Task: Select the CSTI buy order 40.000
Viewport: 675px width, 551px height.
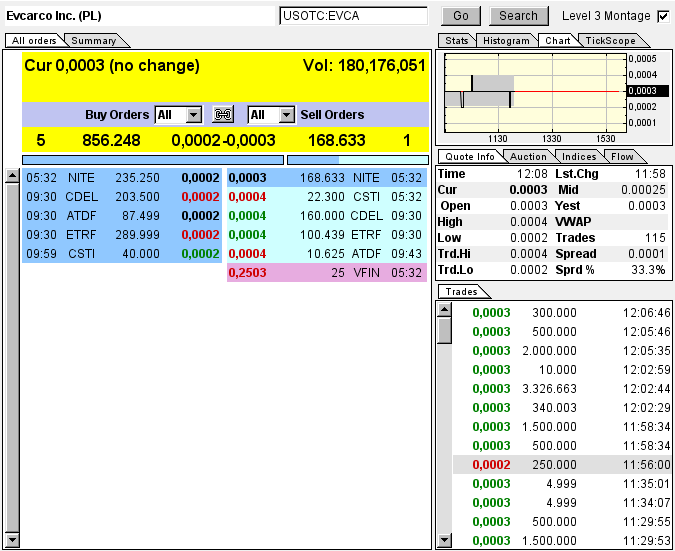Action: click(x=122, y=254)
